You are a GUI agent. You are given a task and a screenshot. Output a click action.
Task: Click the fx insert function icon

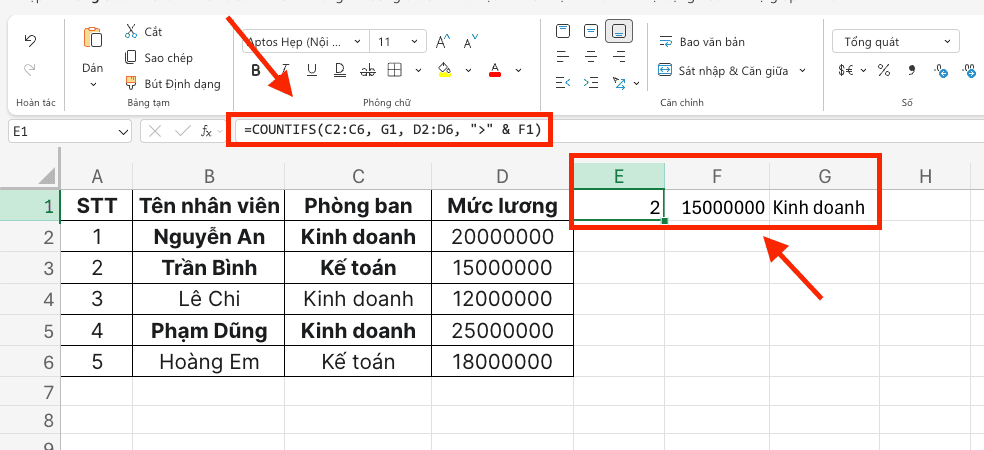pyautogui.click(x=206, y=131)
